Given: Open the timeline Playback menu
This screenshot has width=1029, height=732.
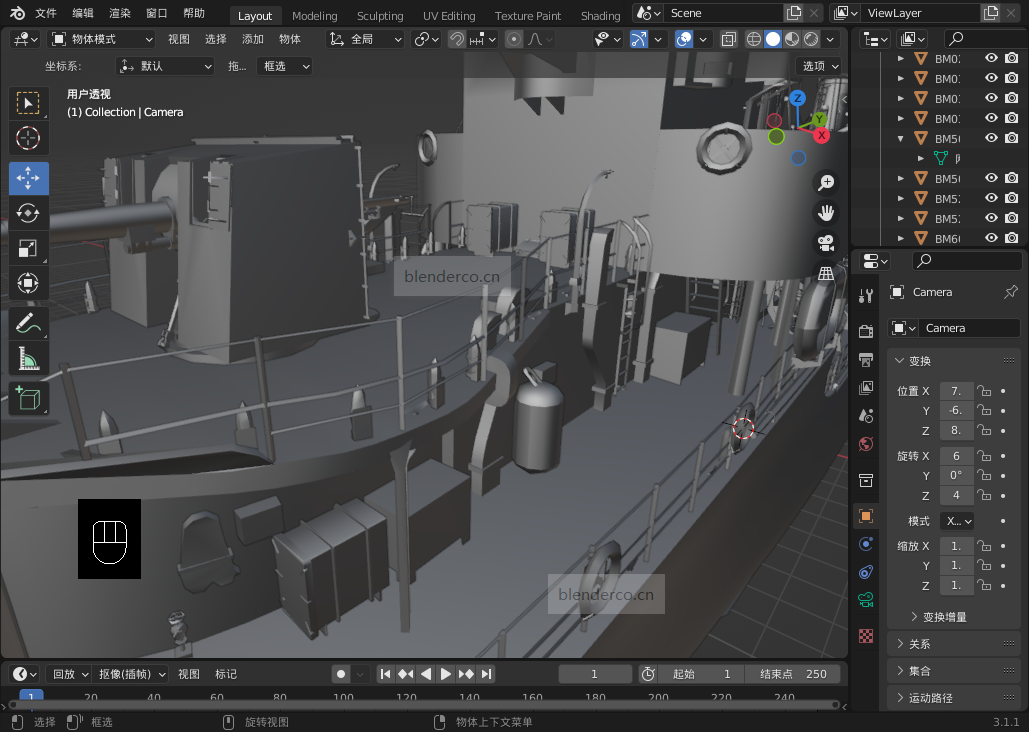Looking at the screenshot, I should coord(70,674).
